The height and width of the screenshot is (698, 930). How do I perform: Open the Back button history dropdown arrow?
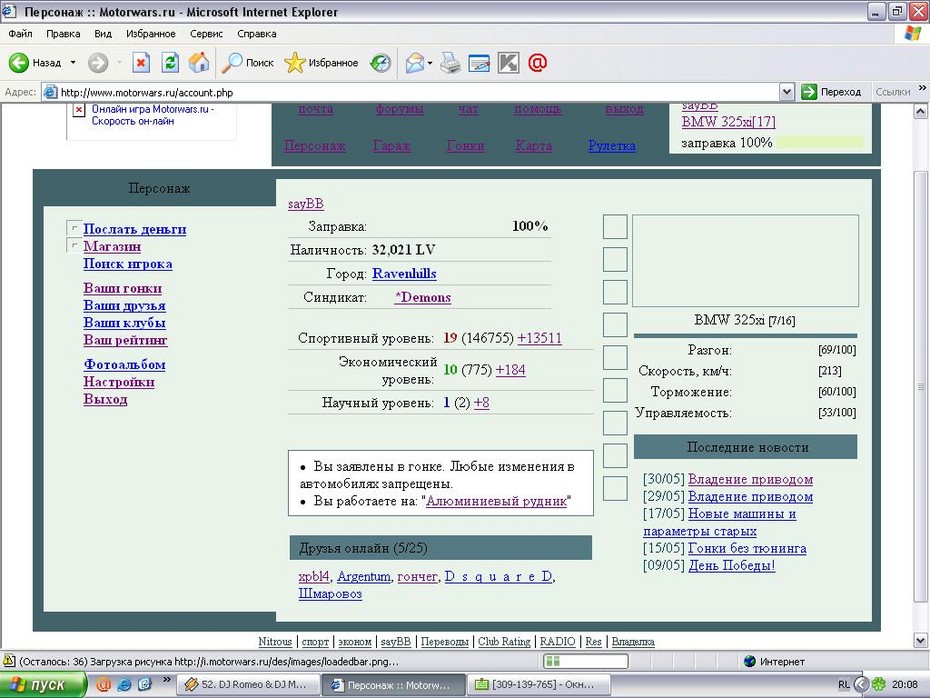point(73,62)
